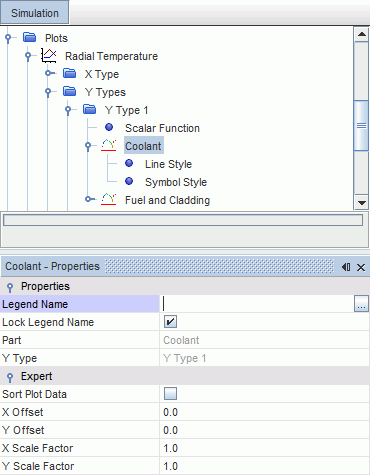Expand the X Type tree node
This screenshot has height=475, width=370.
click(x=49, y=73)
